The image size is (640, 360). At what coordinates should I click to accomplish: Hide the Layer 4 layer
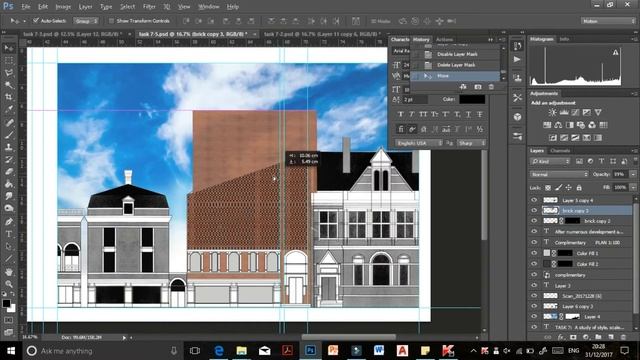point(534,316)
